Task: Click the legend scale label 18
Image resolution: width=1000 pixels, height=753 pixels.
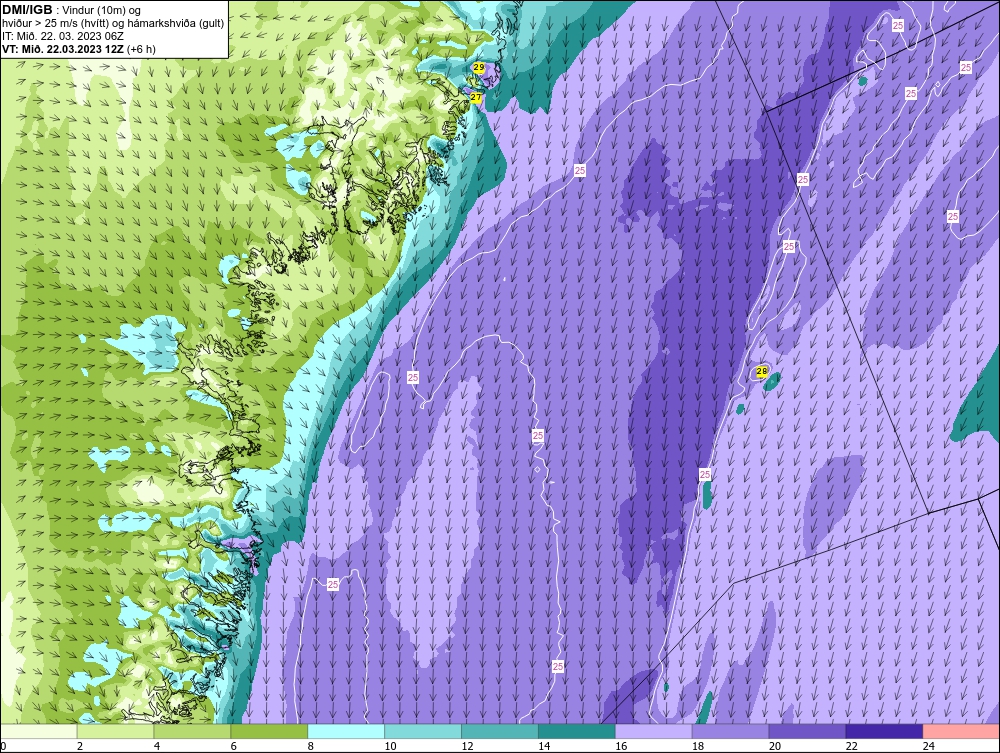Action: click(x=698, y=746)
